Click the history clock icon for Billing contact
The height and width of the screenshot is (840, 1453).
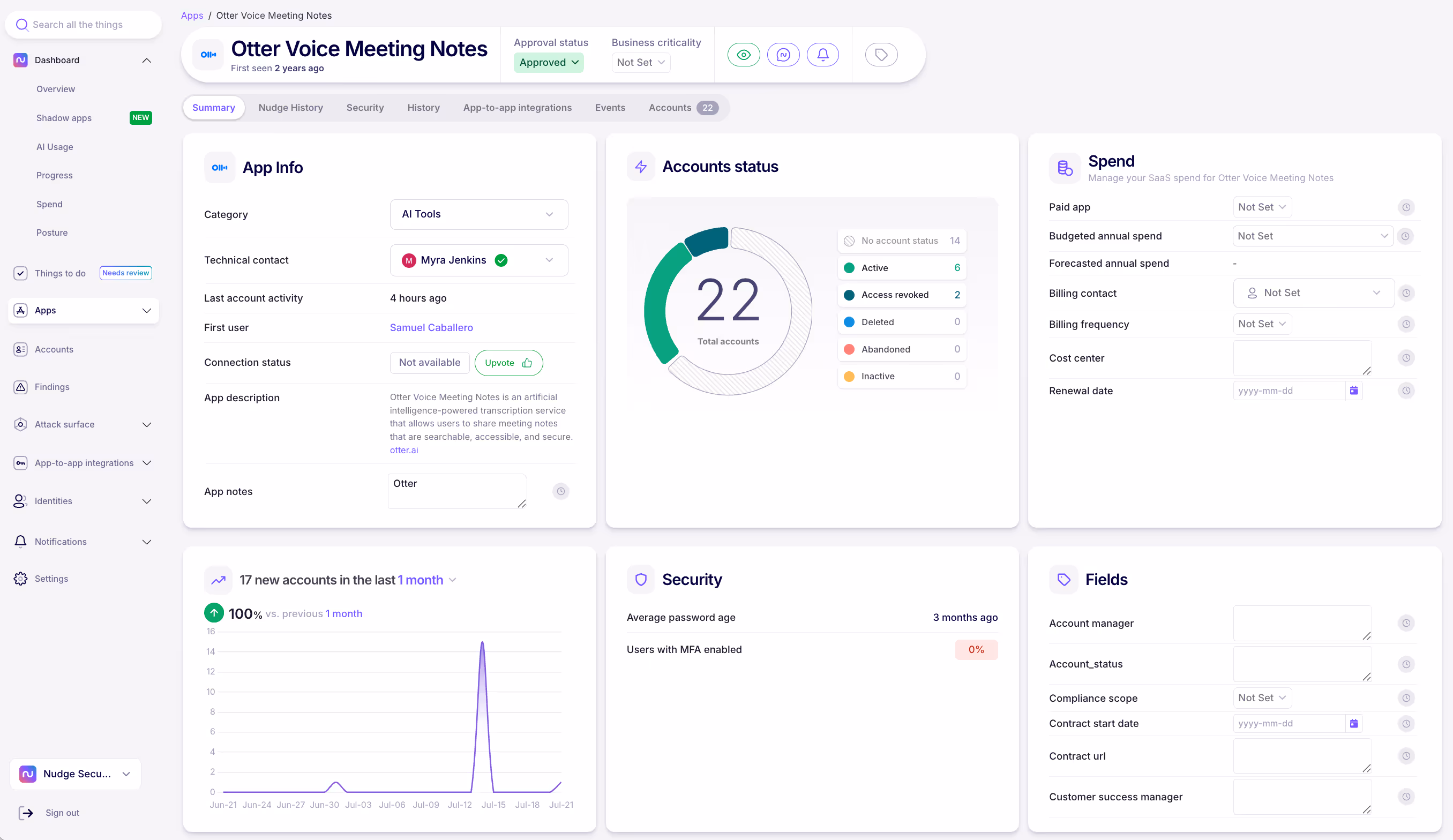click(x=1406, y=293)
